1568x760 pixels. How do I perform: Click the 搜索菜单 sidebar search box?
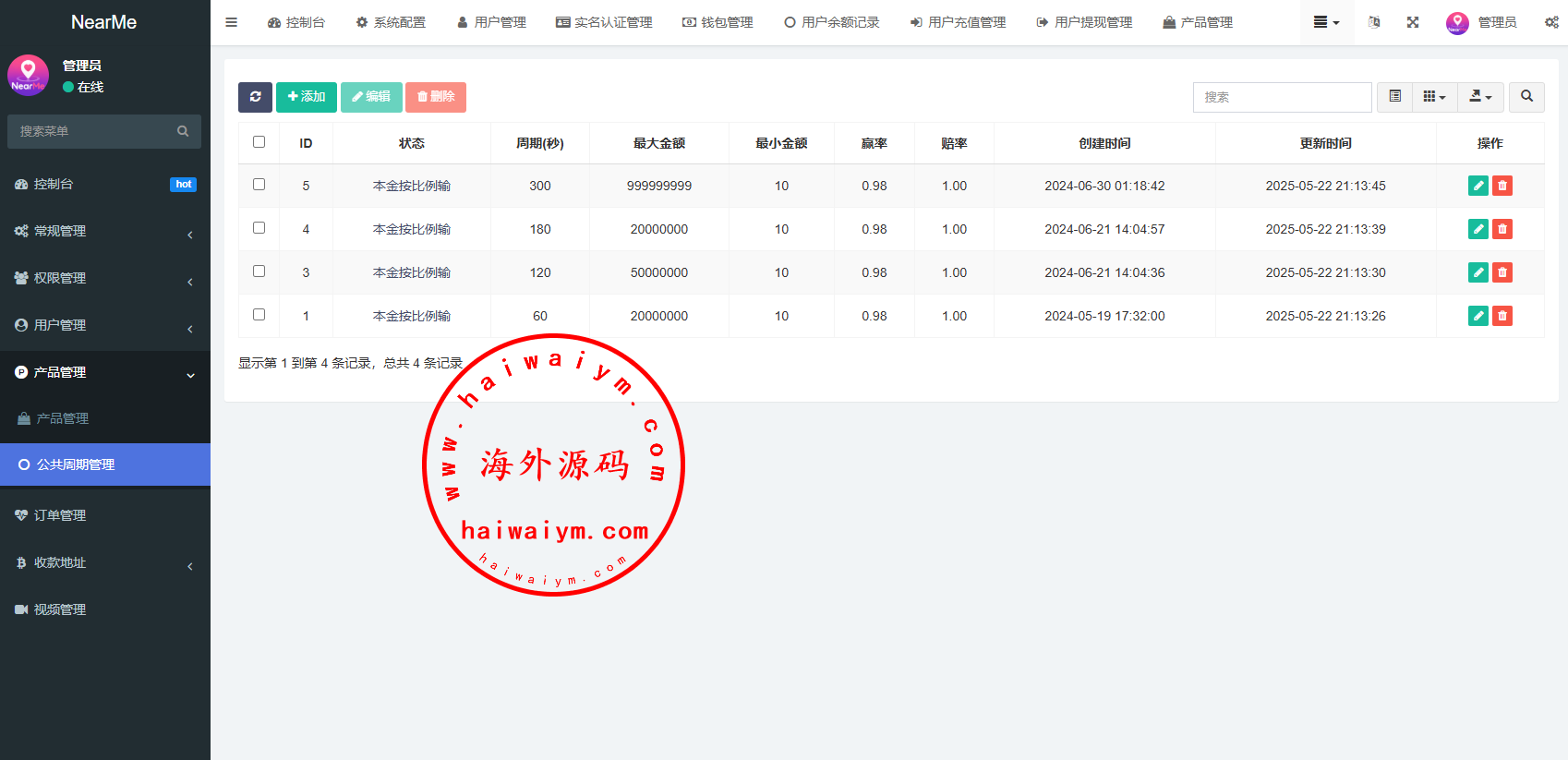click(x=104, y=131)
